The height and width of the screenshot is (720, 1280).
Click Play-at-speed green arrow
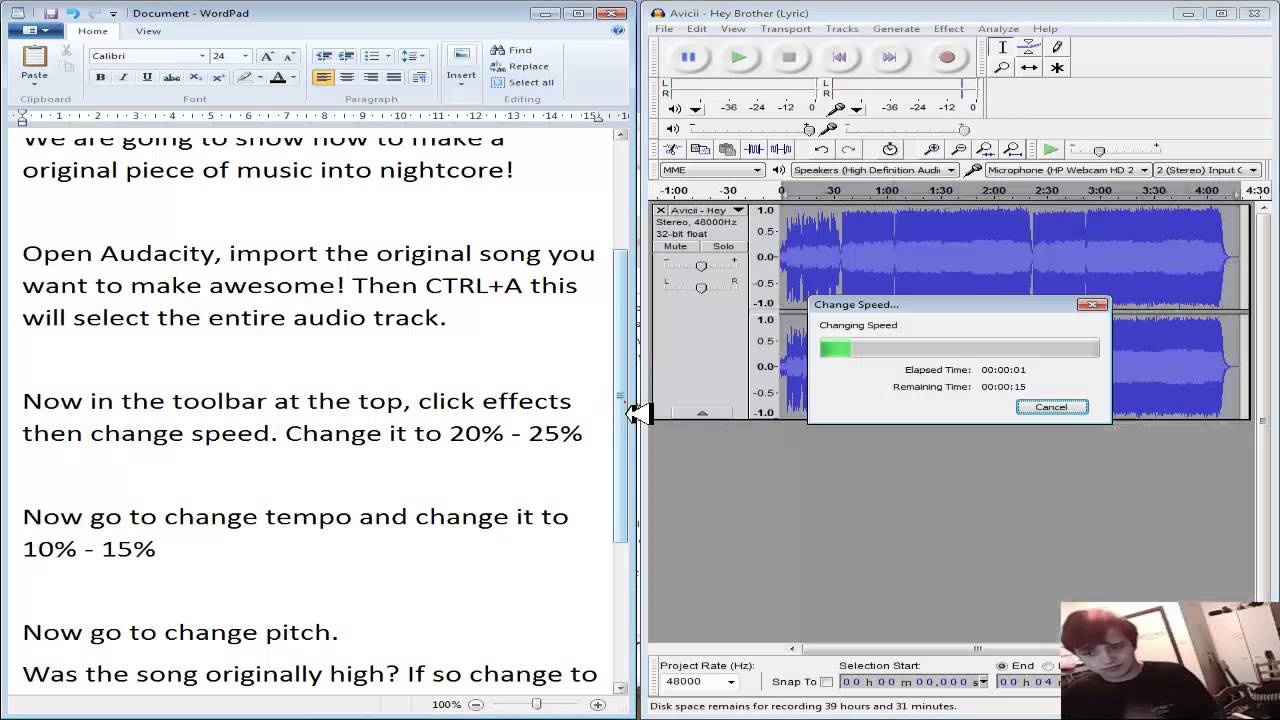point(1050,149)
